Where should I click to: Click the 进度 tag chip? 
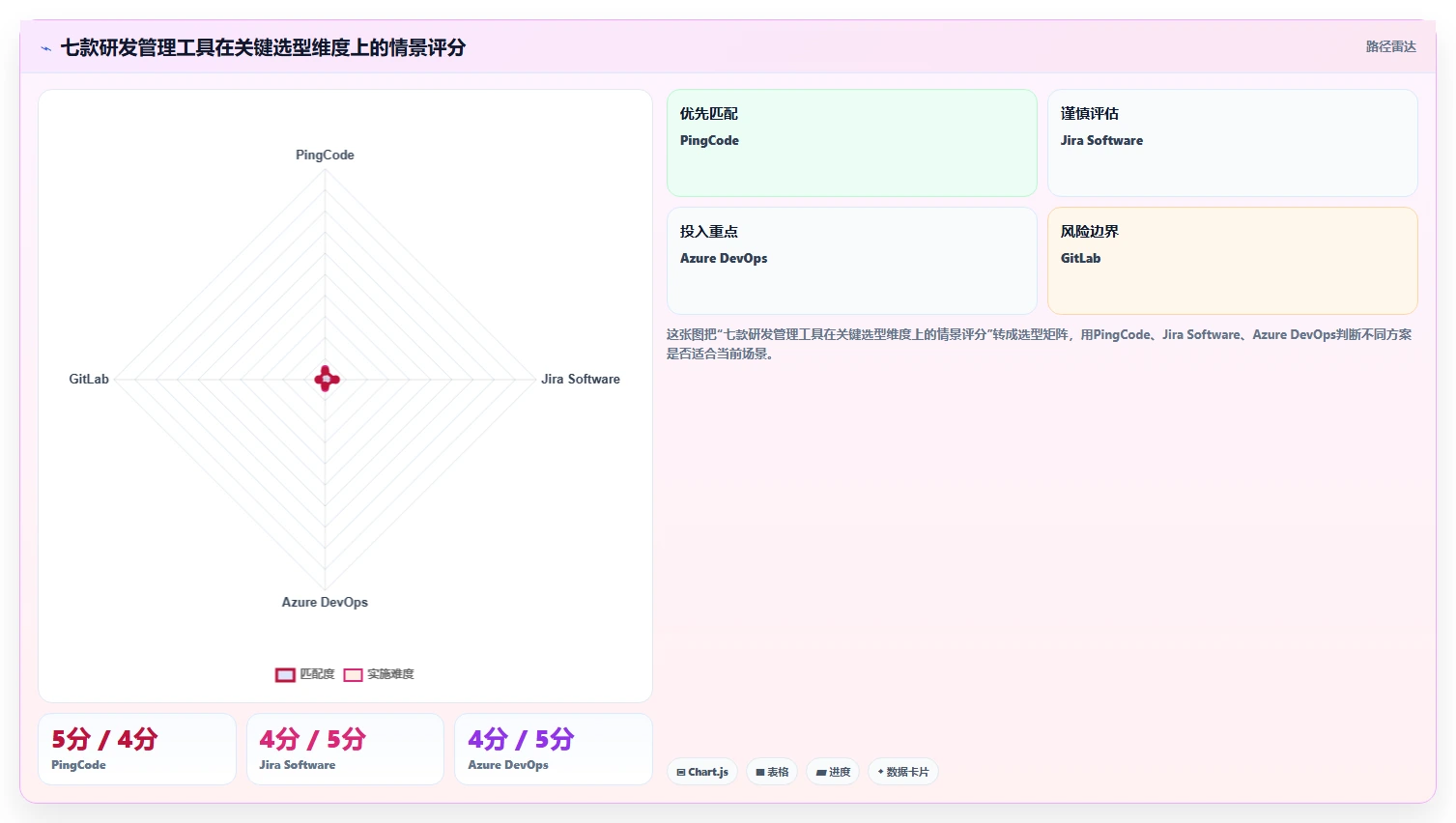click(833, 772)
